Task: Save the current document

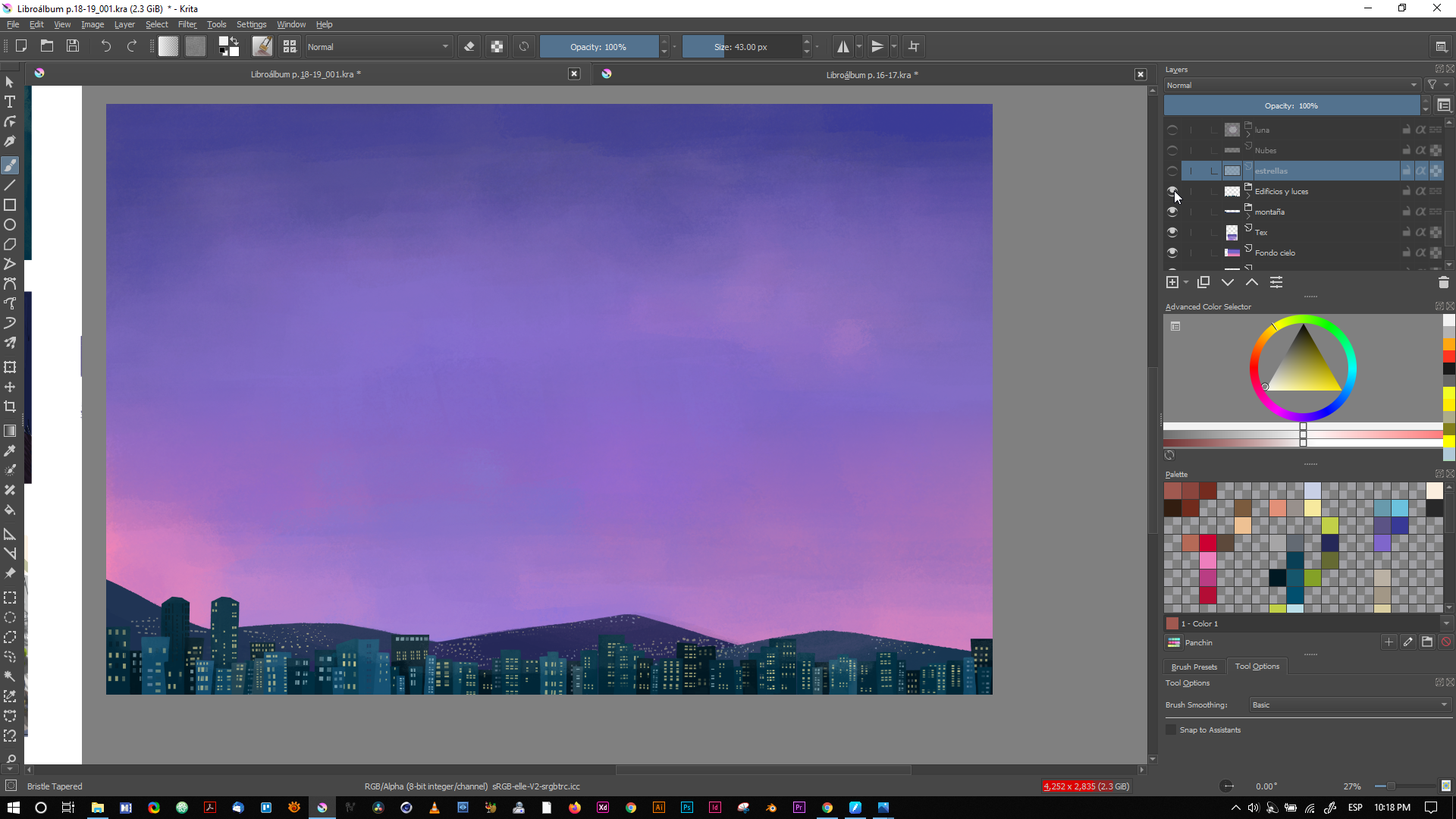Action: click(73, 46)
